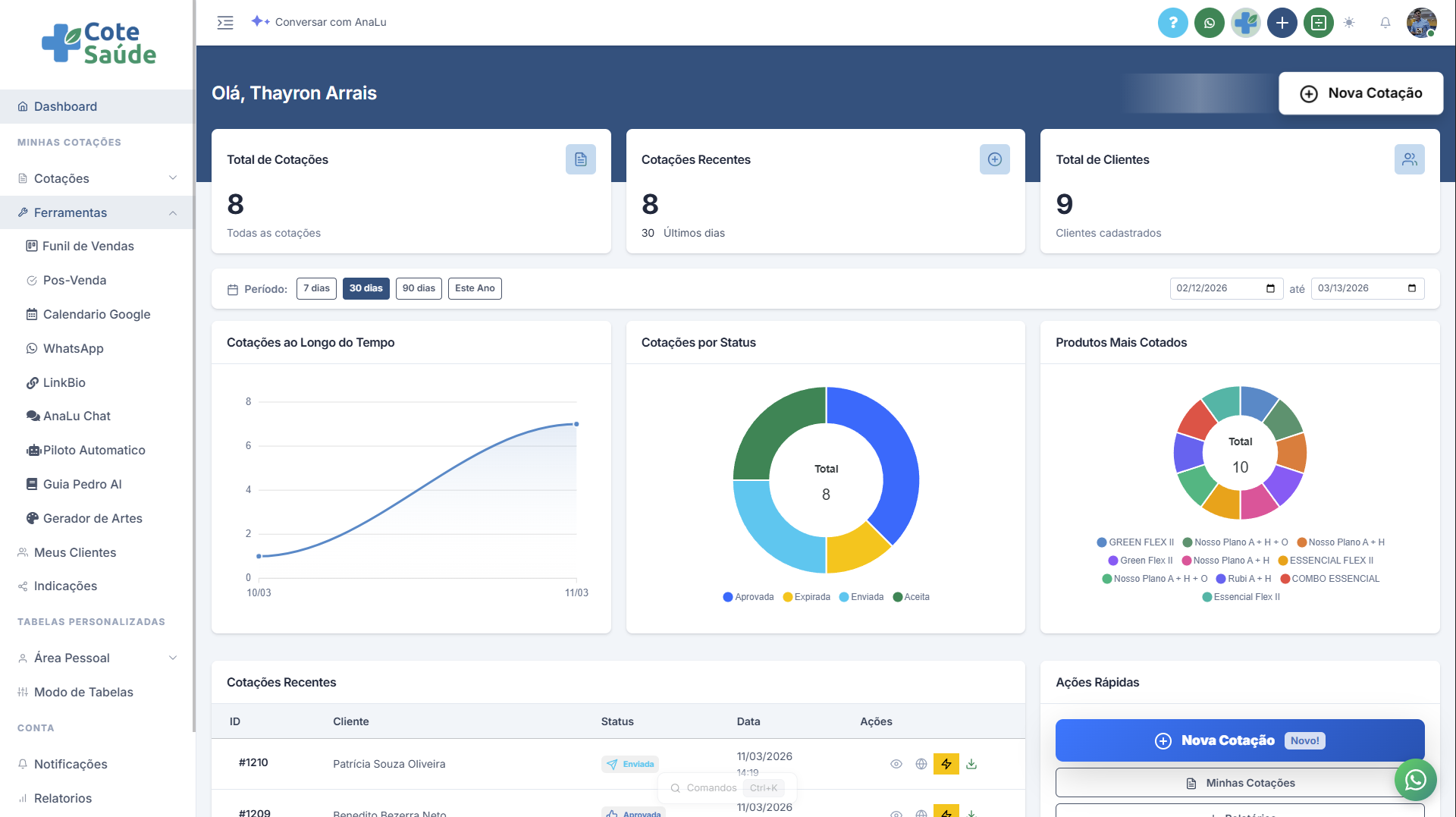The width and height of the screenshot is (1456, 817).
Task: Collapse the Ferramentas sidebar section
Action: (97, 212)
